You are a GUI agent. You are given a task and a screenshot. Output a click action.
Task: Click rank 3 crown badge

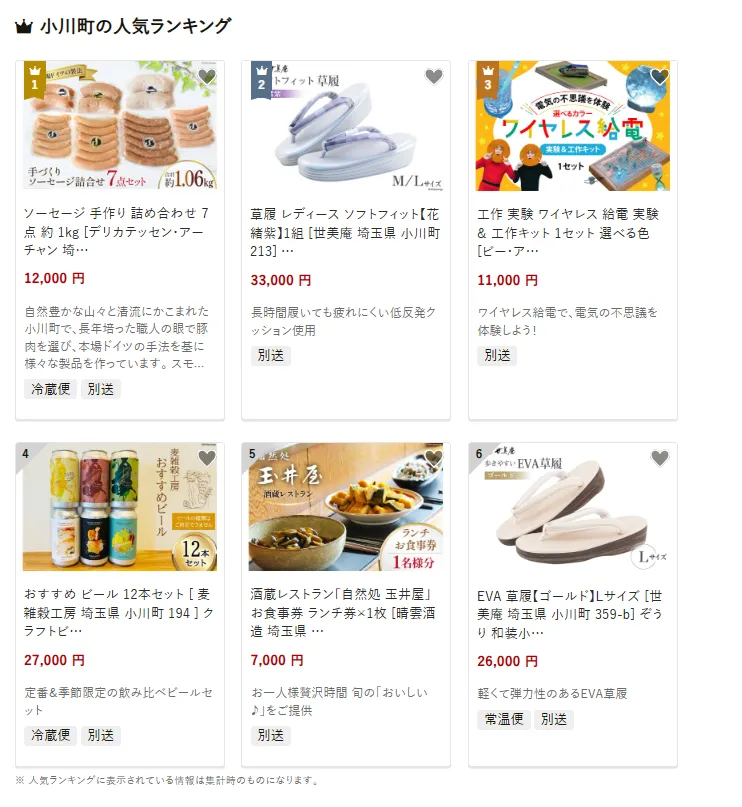[487, 80]
